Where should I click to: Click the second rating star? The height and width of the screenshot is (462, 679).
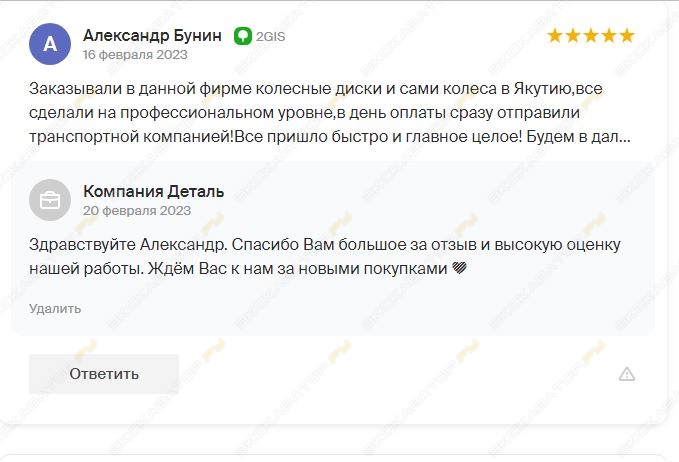click(572, 36)
